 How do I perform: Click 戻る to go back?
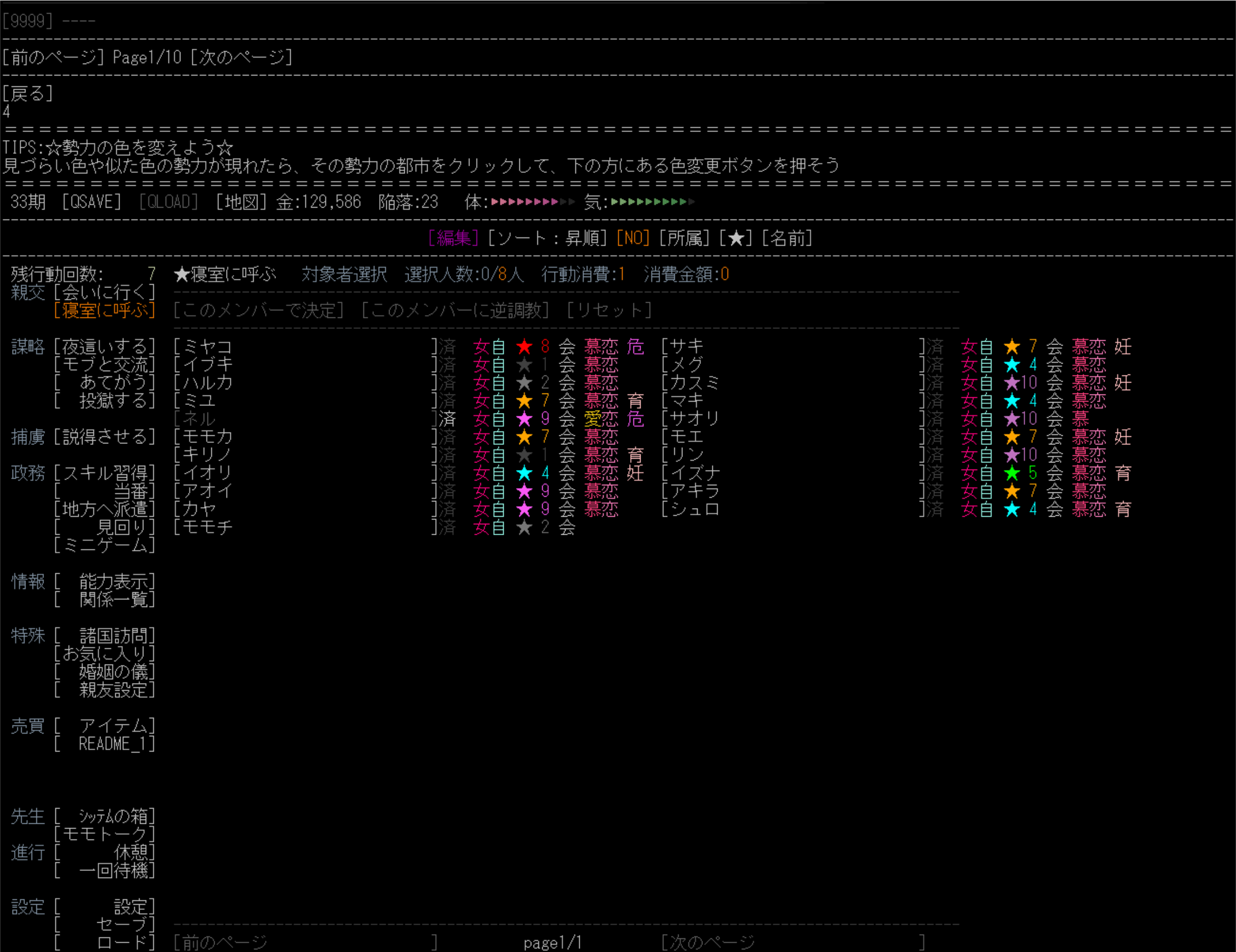(28, 93)
